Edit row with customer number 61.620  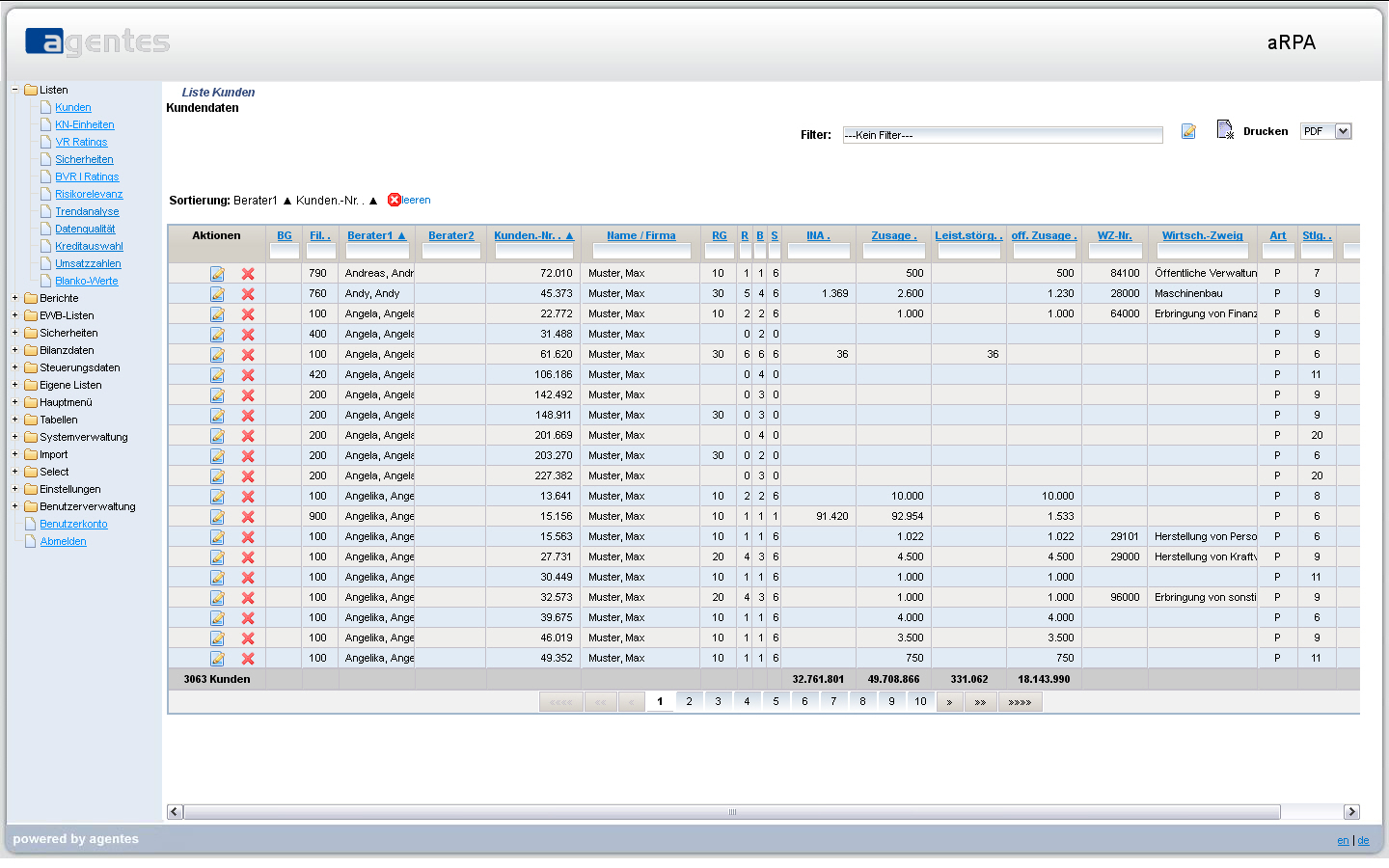(x=217, y=355)
